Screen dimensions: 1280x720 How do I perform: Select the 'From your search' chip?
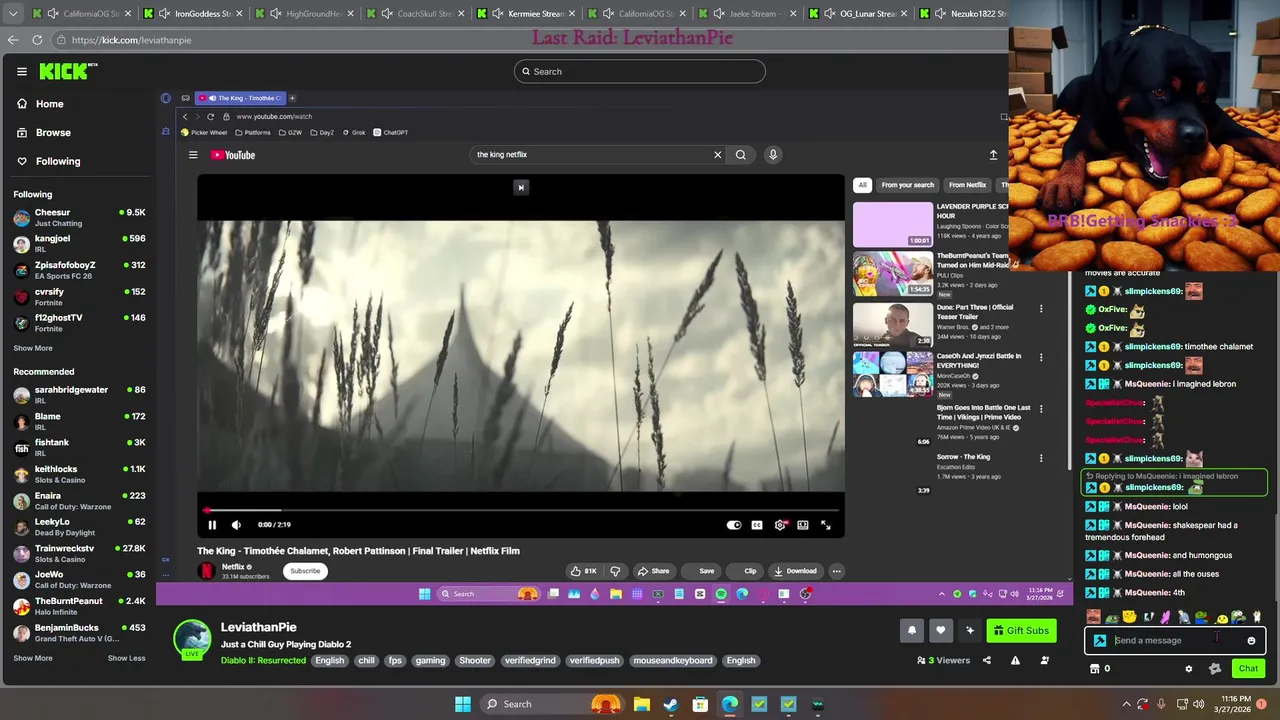tap(908, 185)
